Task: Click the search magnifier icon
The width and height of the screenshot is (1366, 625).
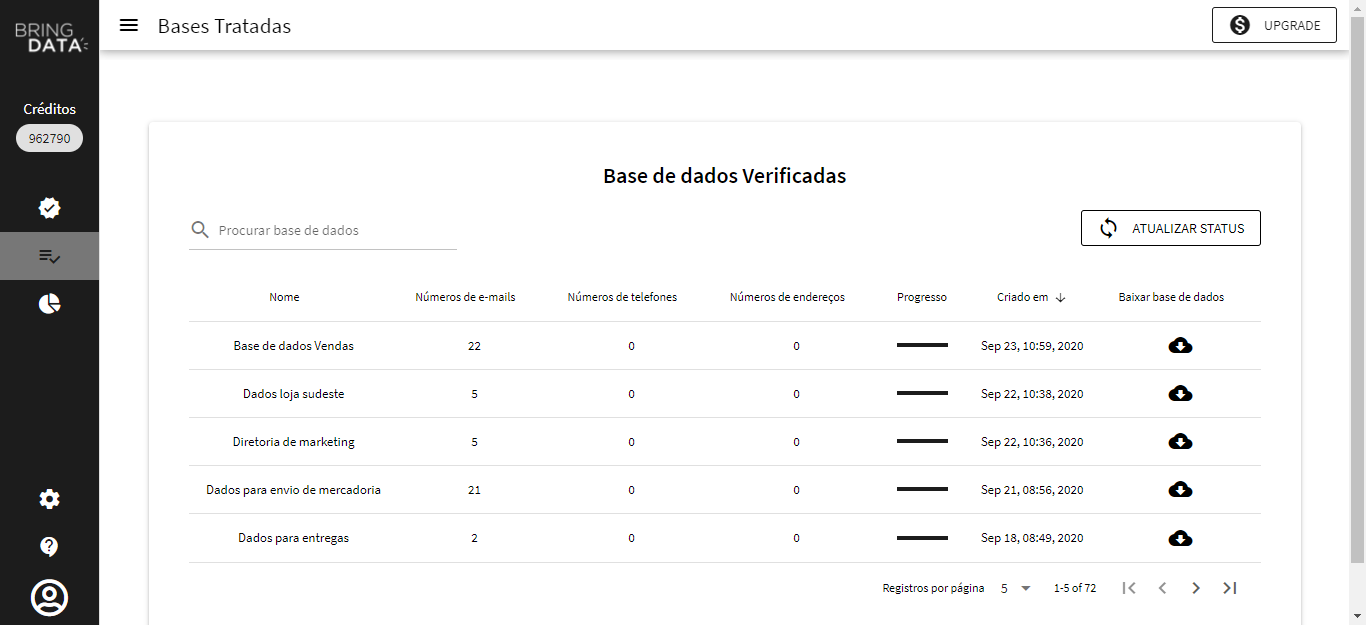Action: click(x=200, y=230)
